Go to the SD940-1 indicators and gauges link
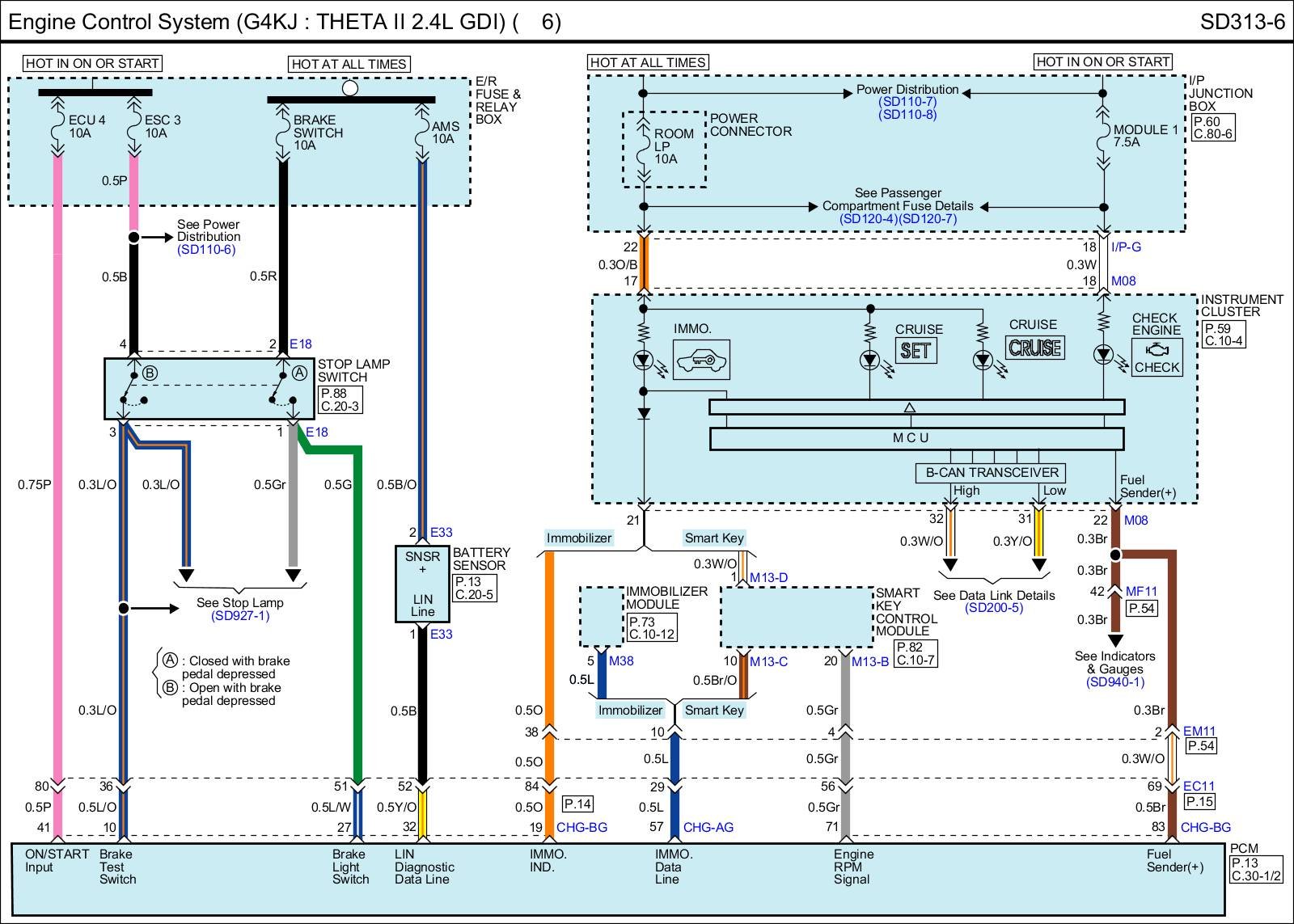The width and height of the screenshot is (1294, 924). [1114, 682]
